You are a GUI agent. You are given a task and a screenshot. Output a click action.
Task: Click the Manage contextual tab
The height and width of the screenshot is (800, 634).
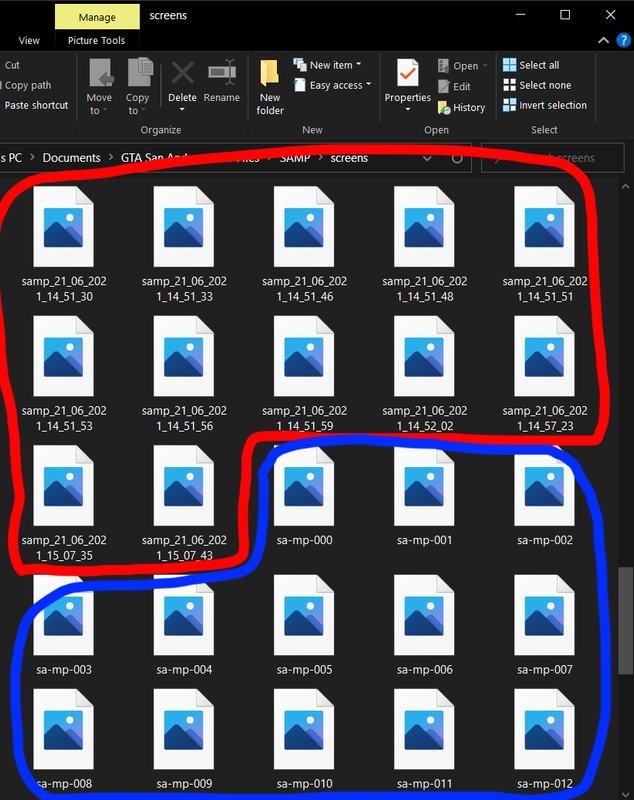coord(97,17)
